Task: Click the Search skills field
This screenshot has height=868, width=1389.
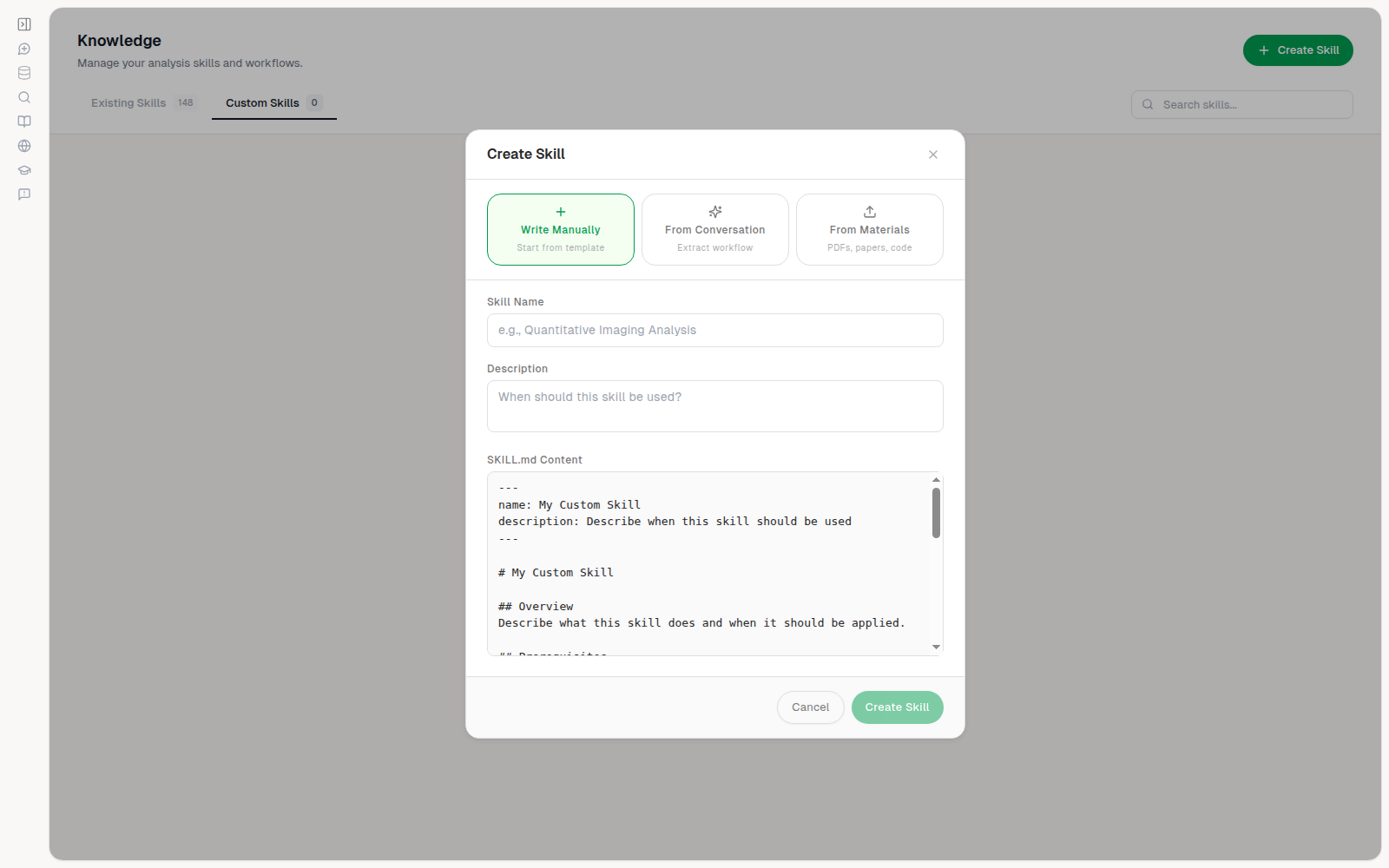Action: click(1242, 105)
